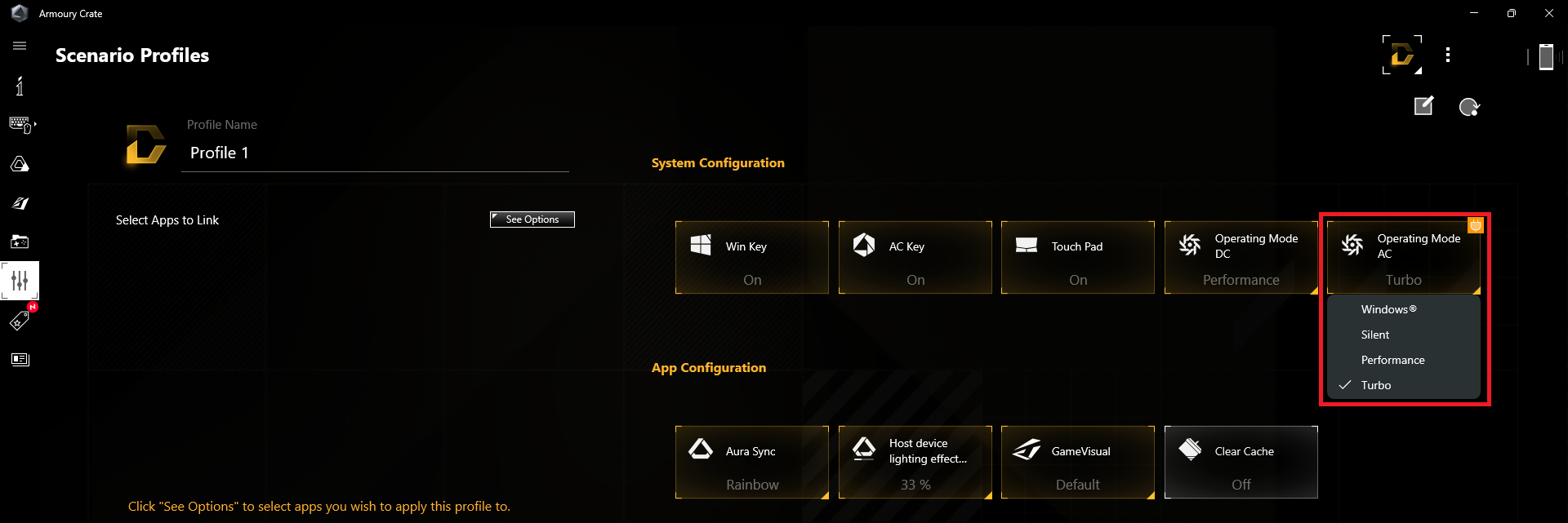Choose Performance in the AC dropdown list
This screenshot has height=523, width=1568.
coord(1404,360)
